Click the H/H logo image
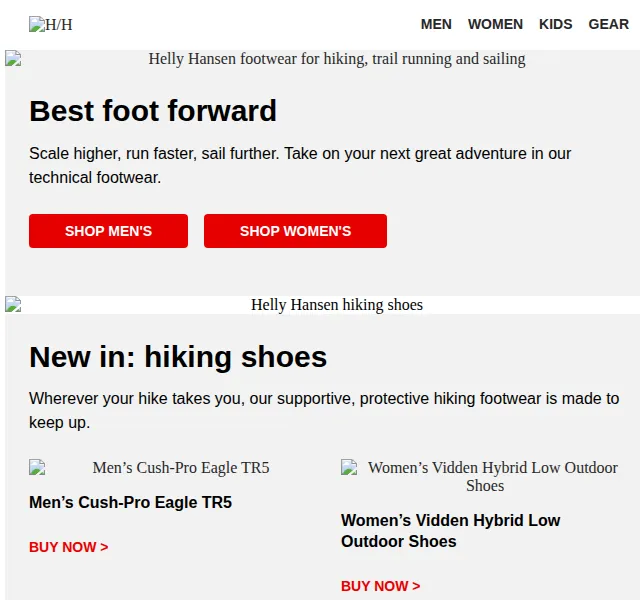Image resolution: width=640 pixels, height=600 pixels. [51, 24]
